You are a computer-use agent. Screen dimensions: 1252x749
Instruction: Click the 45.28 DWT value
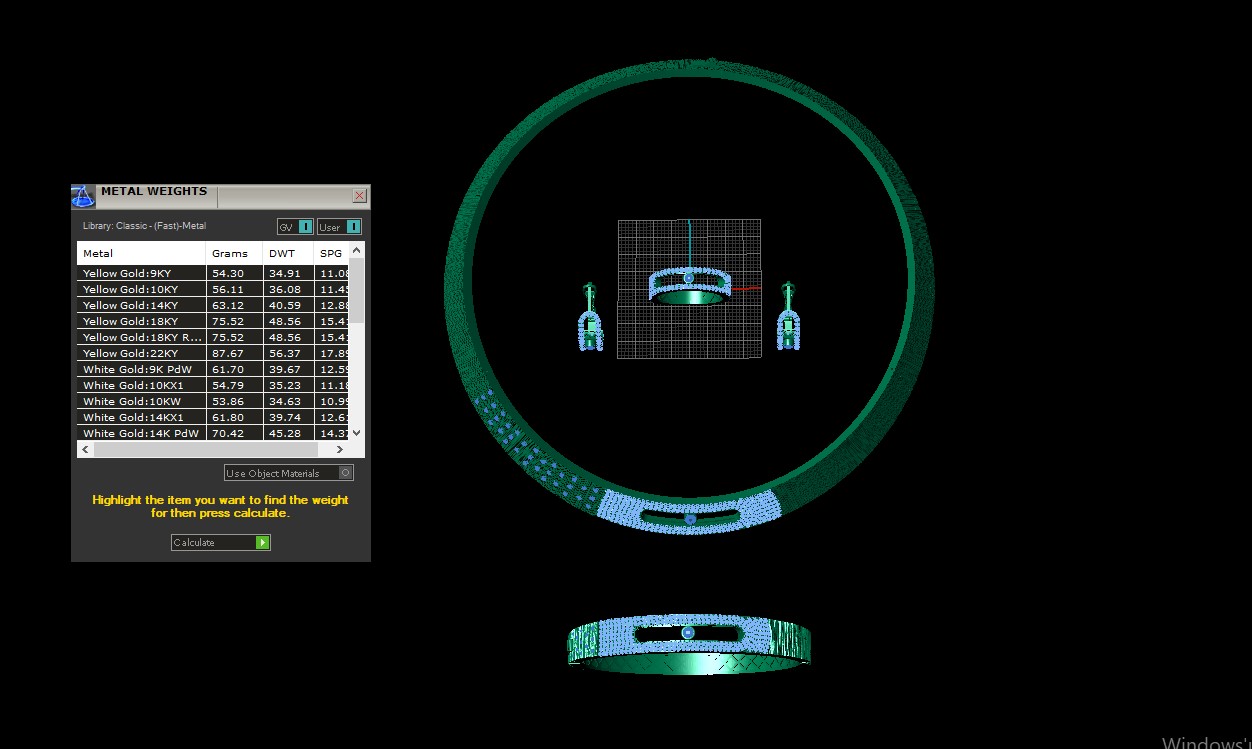[x=285, y=433]
